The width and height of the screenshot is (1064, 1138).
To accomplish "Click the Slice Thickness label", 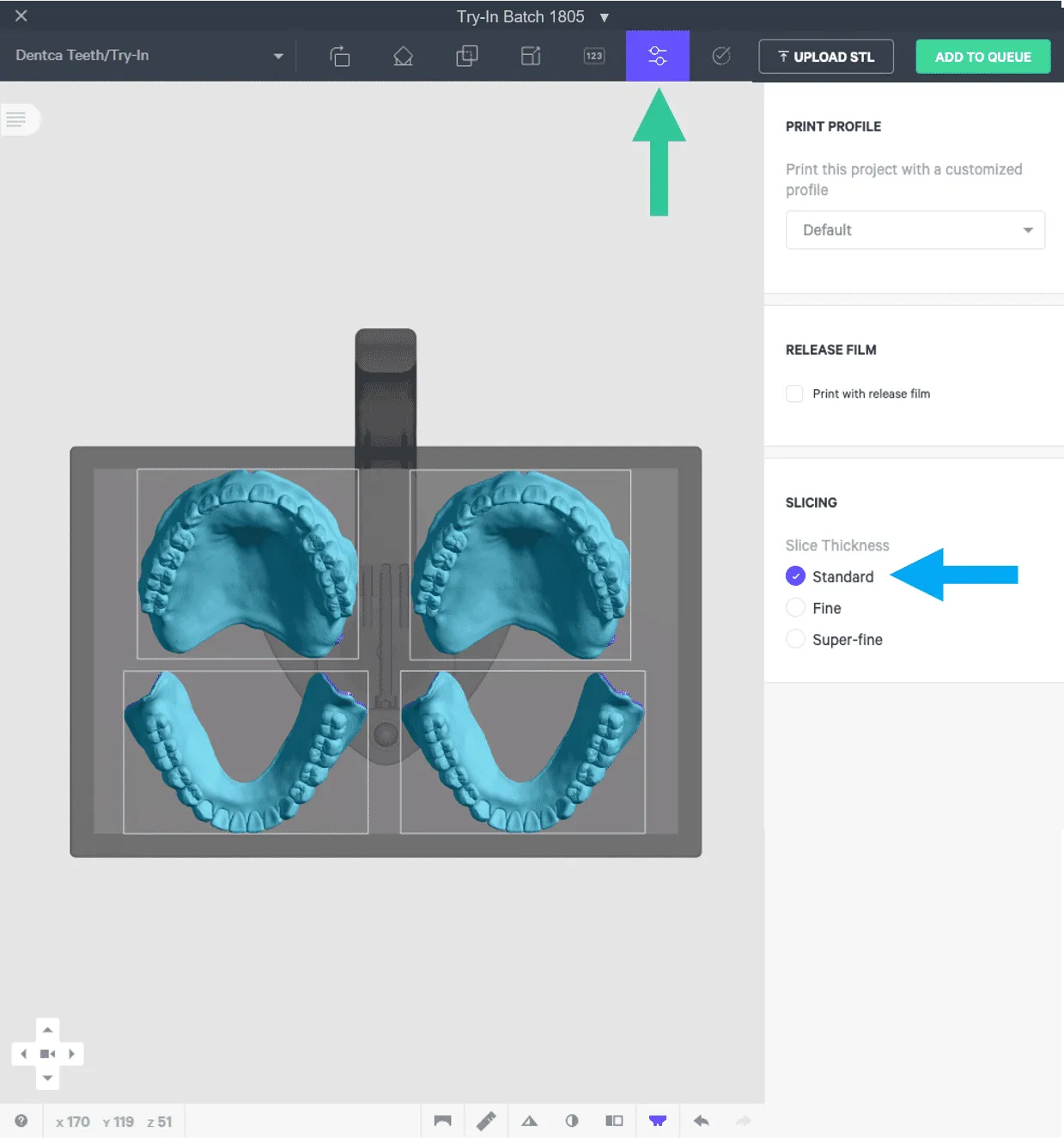I will pyautogui.click(x=837, y=545).
